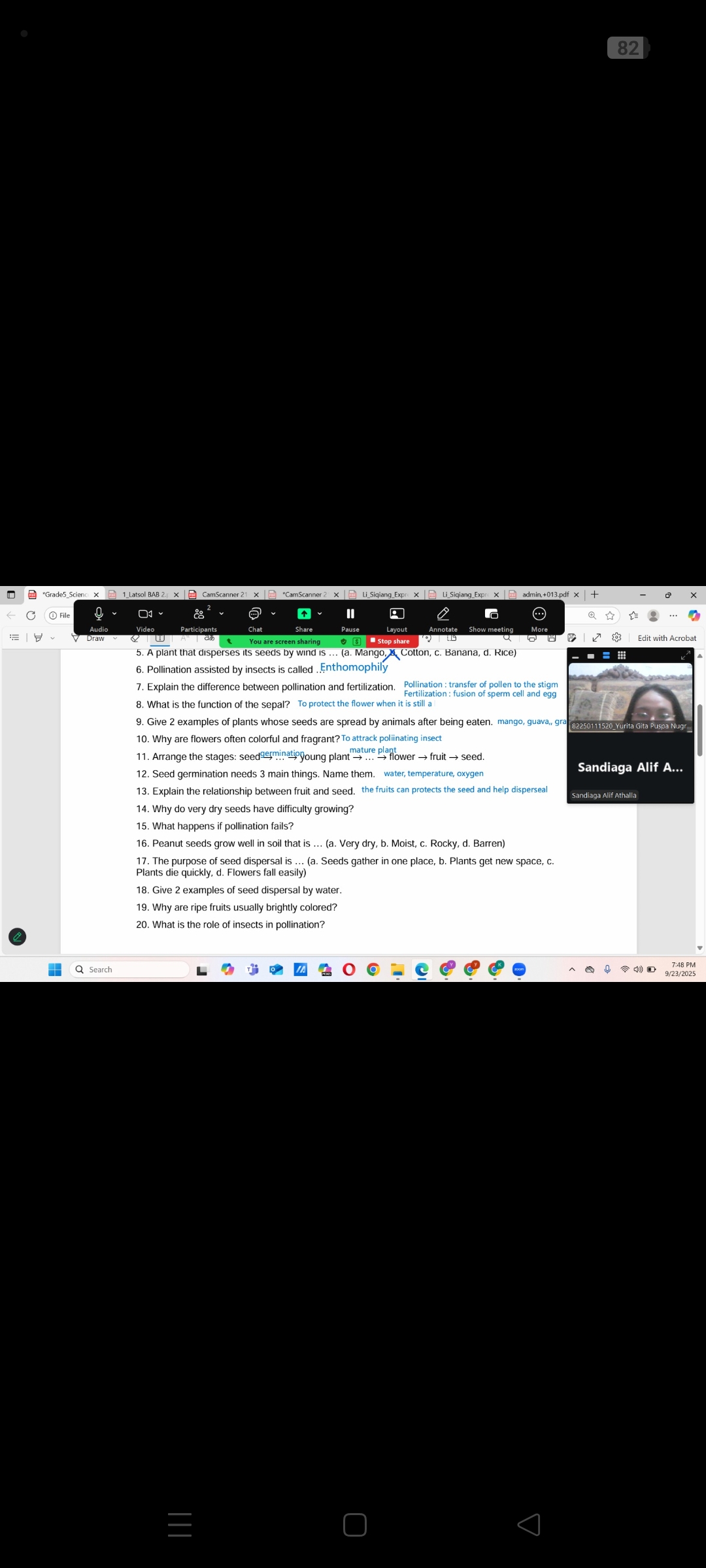The image size is (706, 1568).
Task: Switch to the 1_Latsol BAB 2 tab
Action: [144, 595]
